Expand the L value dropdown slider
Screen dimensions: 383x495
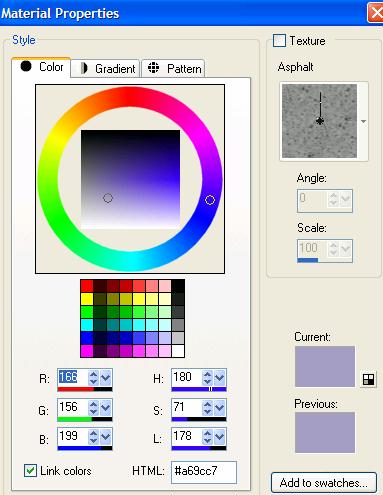pyautogui.click(x=220, y=437)
